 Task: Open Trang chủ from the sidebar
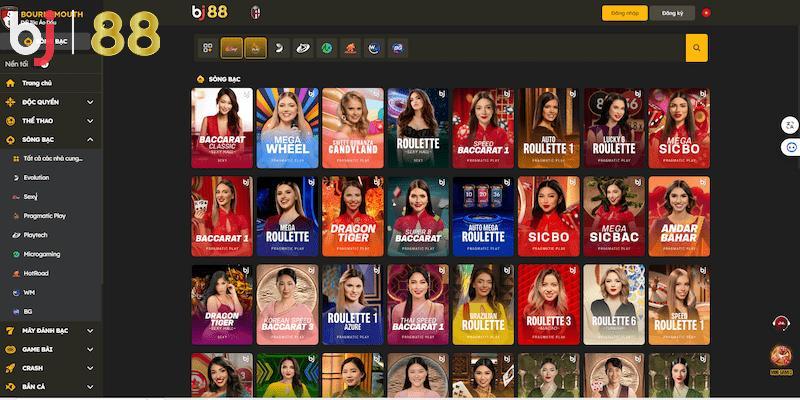point(37,83)
